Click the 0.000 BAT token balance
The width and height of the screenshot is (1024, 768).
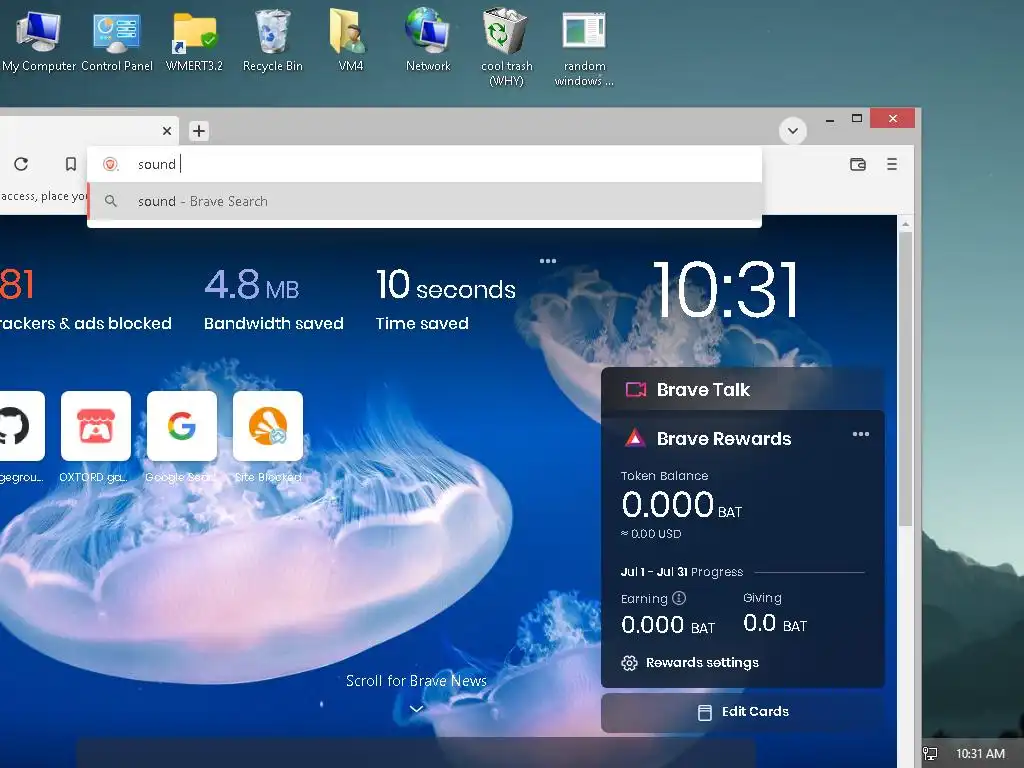pyautogui.click(x=681, y=505)
